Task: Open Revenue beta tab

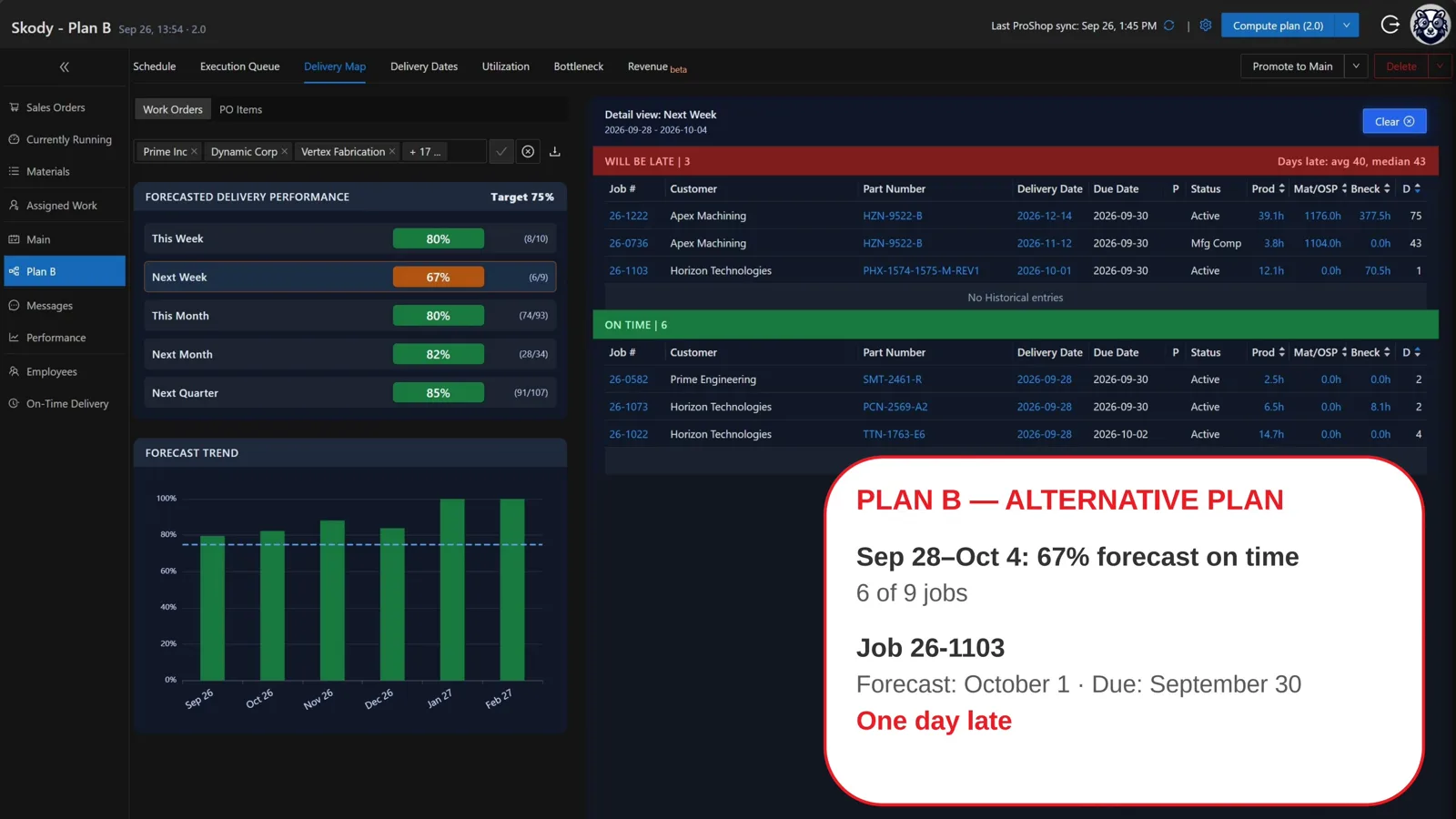Action: (x=657, y=66)
